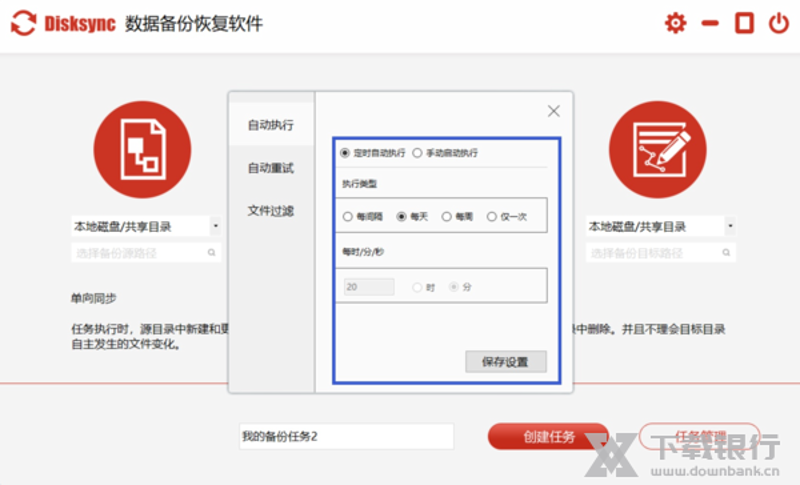Screen dimensions: 800x485
Task: Click search icon in target path field
Action: click(x=726, y=252)
